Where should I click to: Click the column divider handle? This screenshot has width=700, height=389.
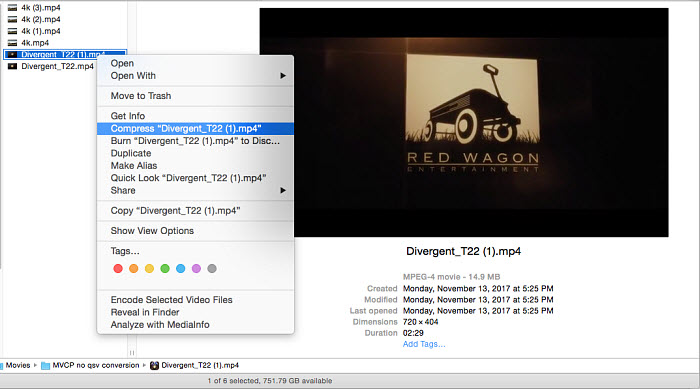click(x=132, y=353)
